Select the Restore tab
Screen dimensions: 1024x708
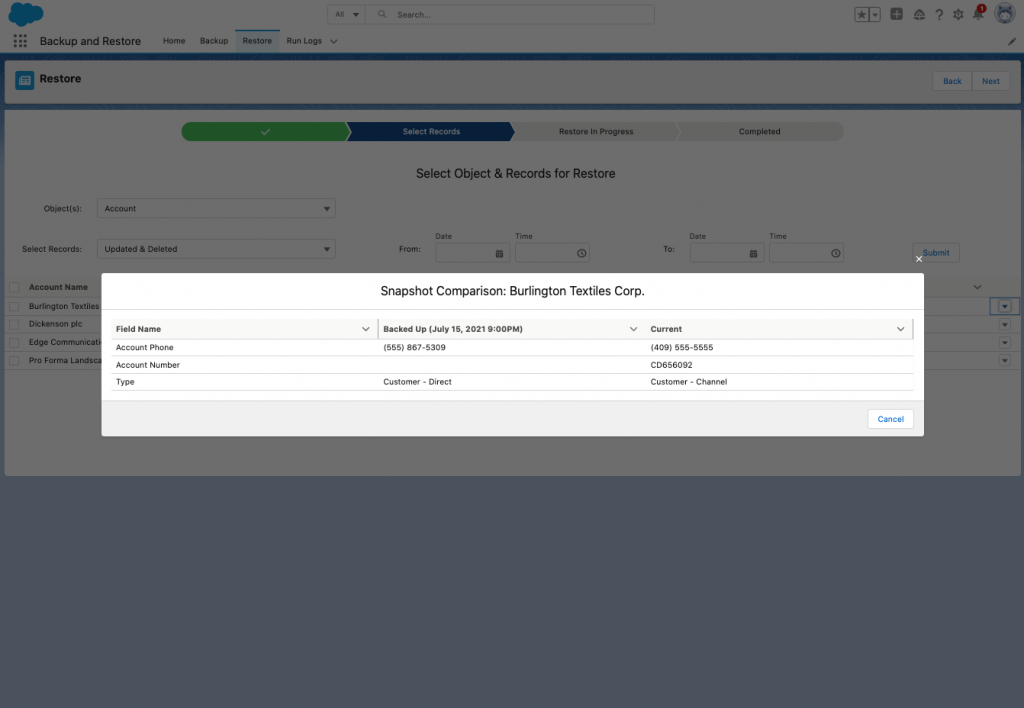[x=257, y=40]
